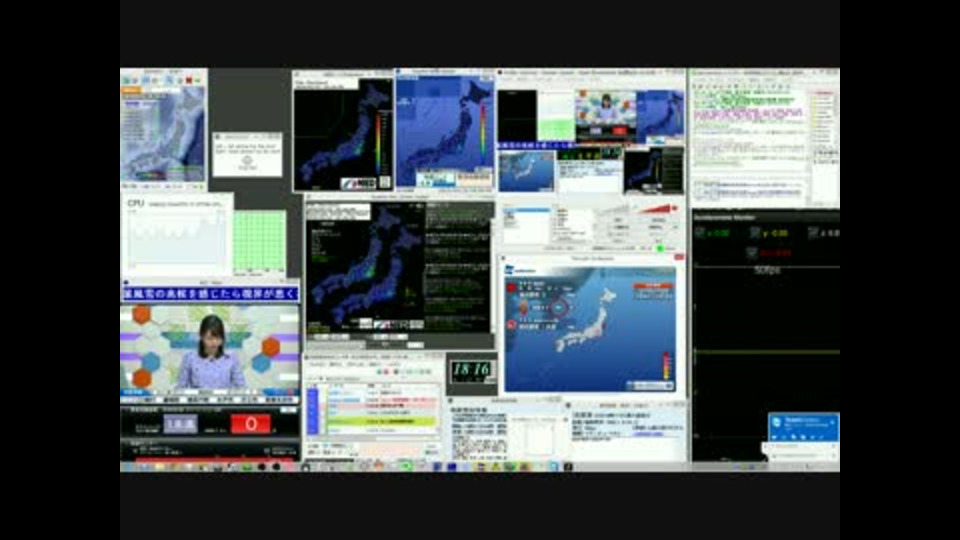This screenshot has height=540, width=960.
Task: Click the green round status indicator in the streaming window
Action: click(660, 248)
